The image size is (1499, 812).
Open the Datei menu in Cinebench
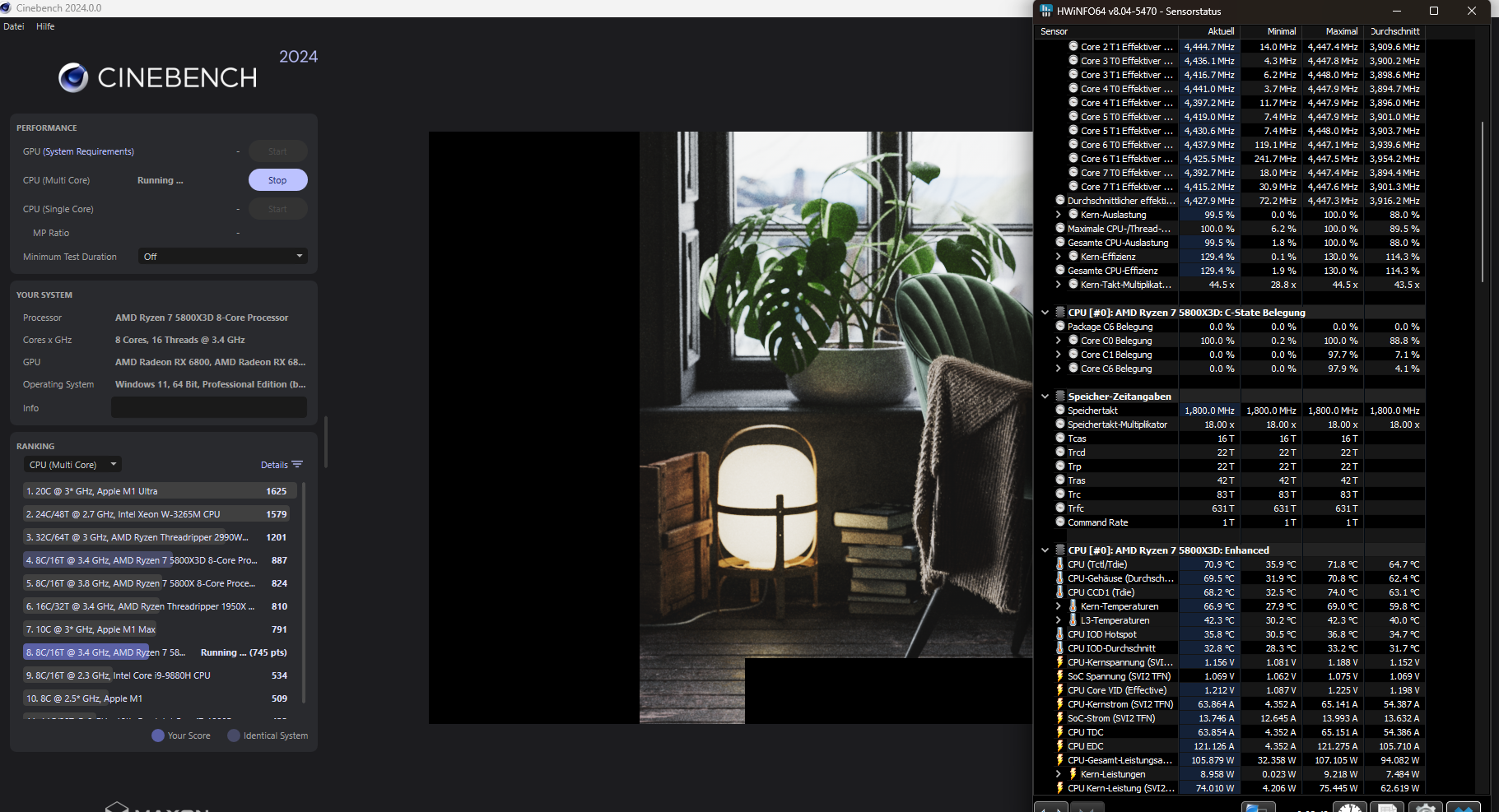14,26
